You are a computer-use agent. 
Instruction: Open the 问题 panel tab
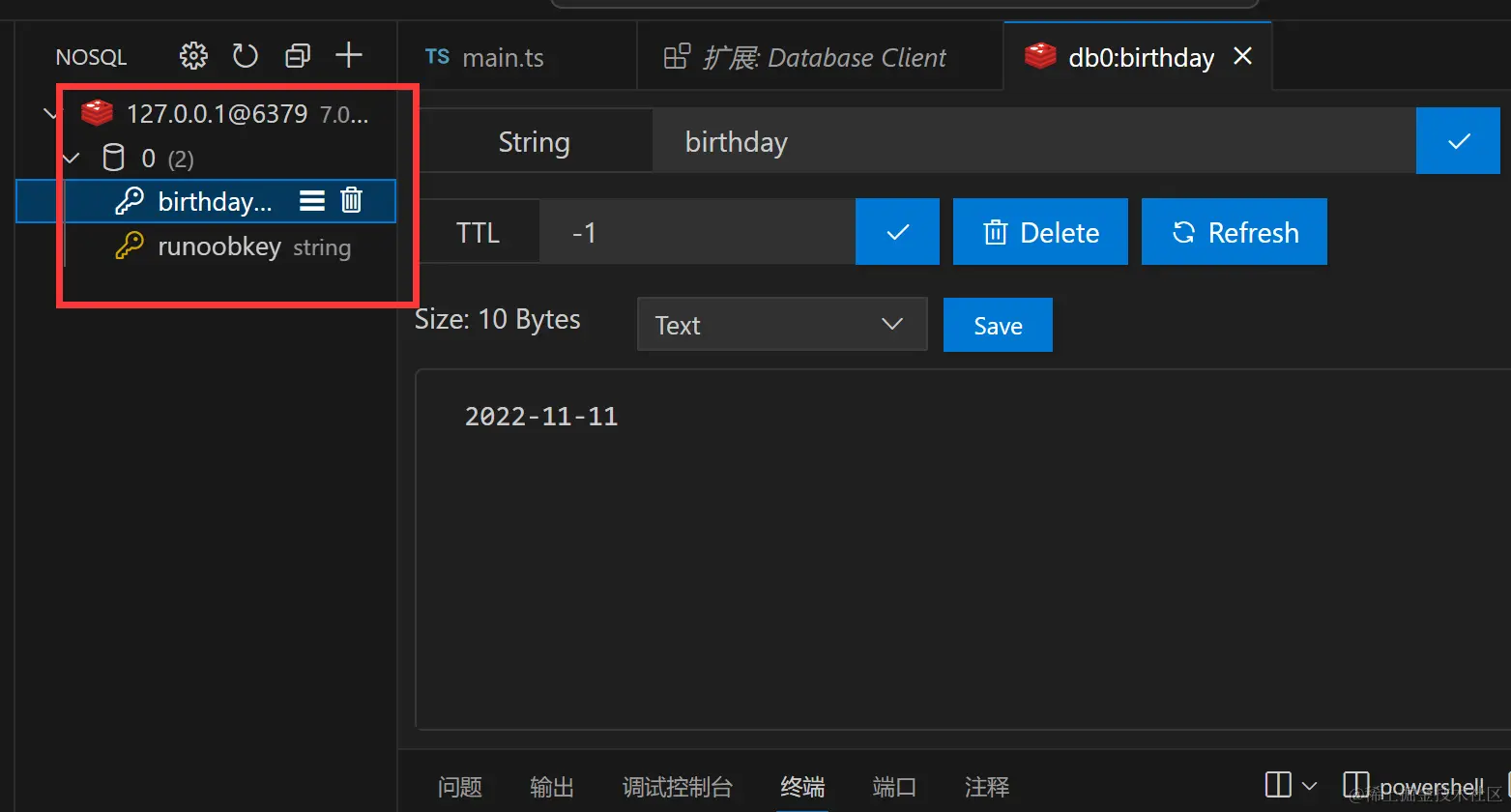(460, 787)
